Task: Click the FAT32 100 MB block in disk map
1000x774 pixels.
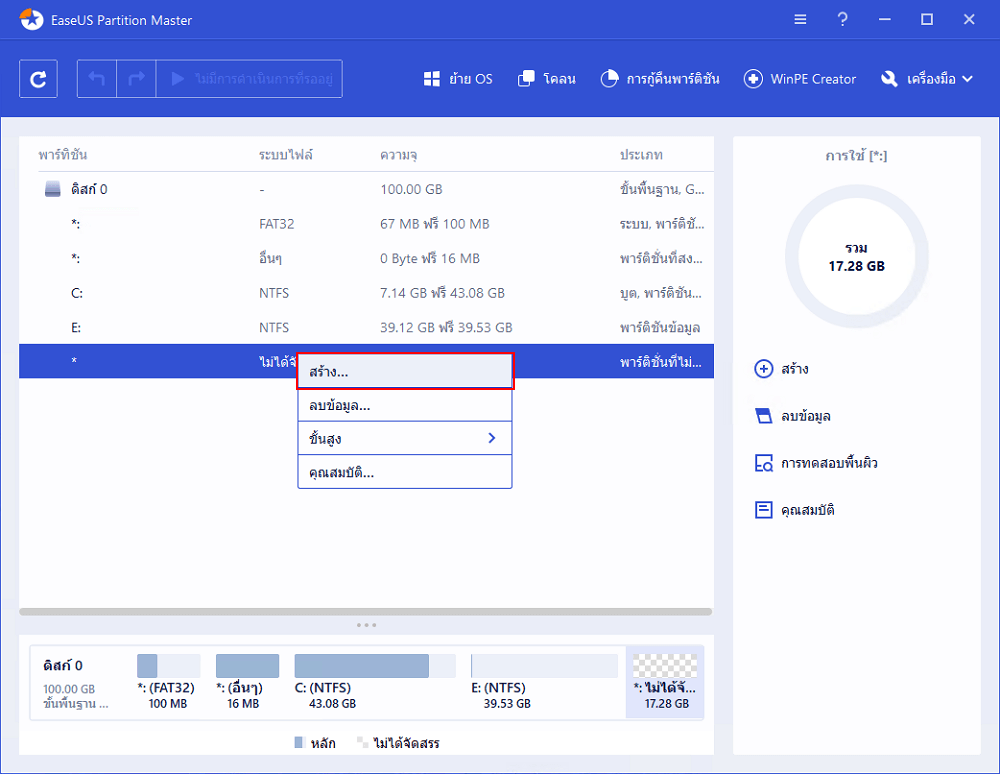Action: pos(168,681)
